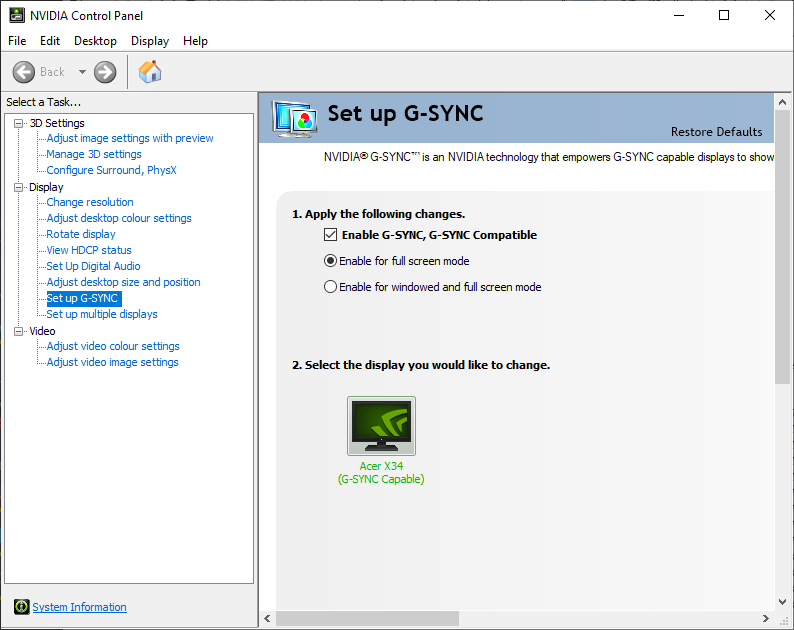794x630 pixels.
Task: Select Enable for full screen mode
Action: (331, 261)
